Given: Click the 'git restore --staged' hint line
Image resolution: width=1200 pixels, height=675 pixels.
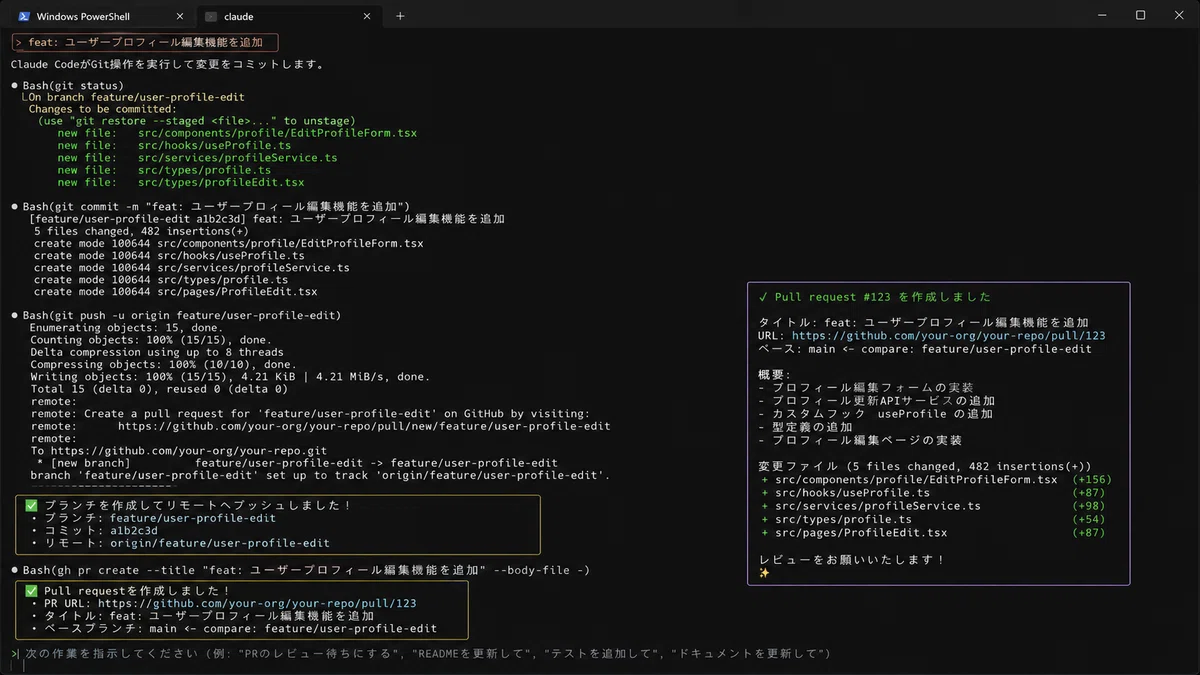Looking at the screenshot, I should (196, 121).
